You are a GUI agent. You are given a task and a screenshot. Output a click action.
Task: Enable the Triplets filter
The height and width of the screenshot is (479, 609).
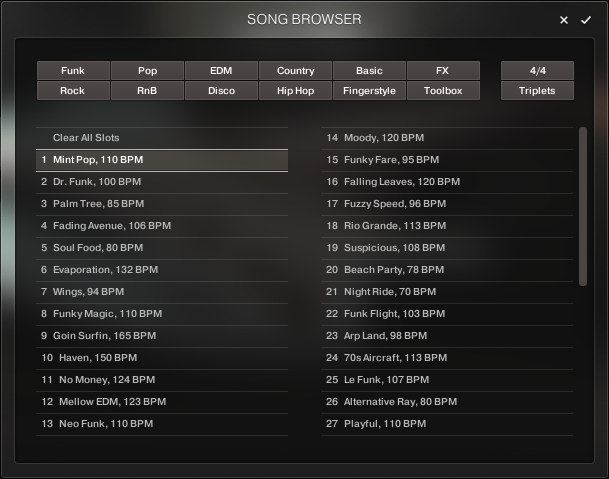pos(537,91)
